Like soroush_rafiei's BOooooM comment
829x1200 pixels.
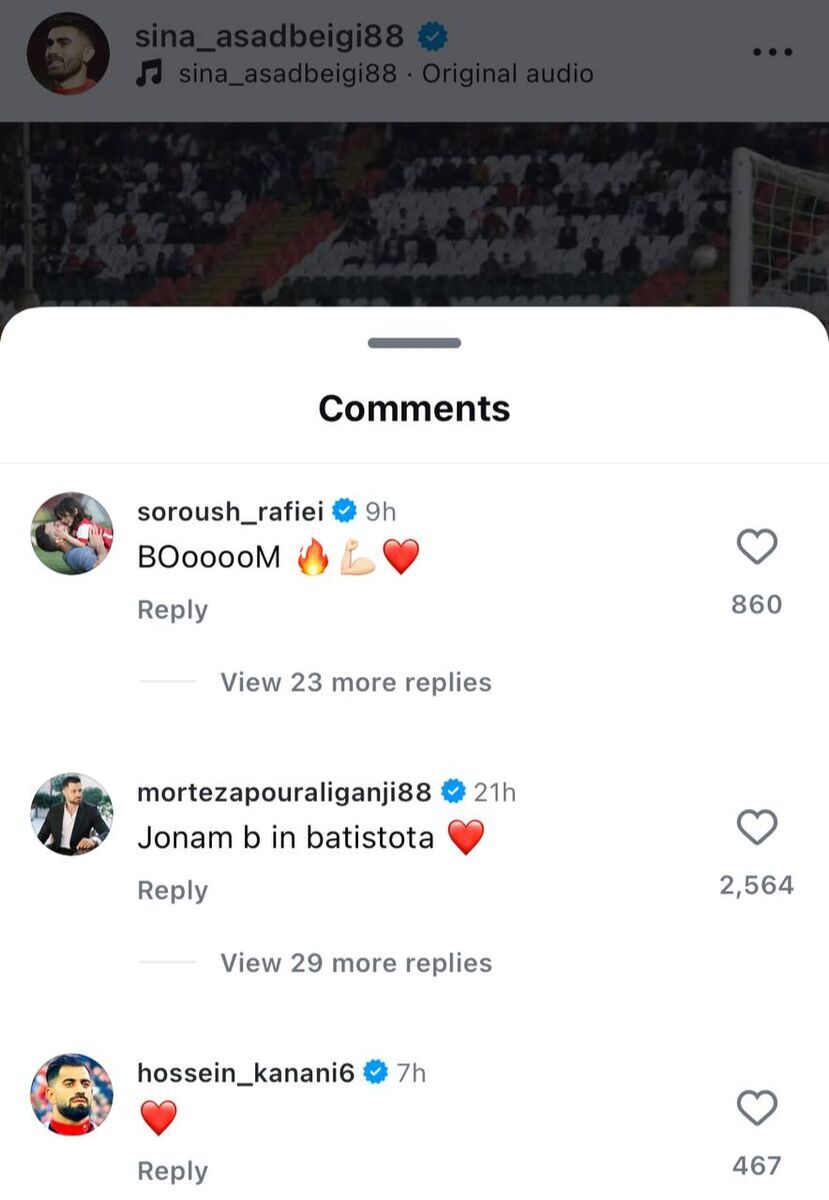[757, 547]
